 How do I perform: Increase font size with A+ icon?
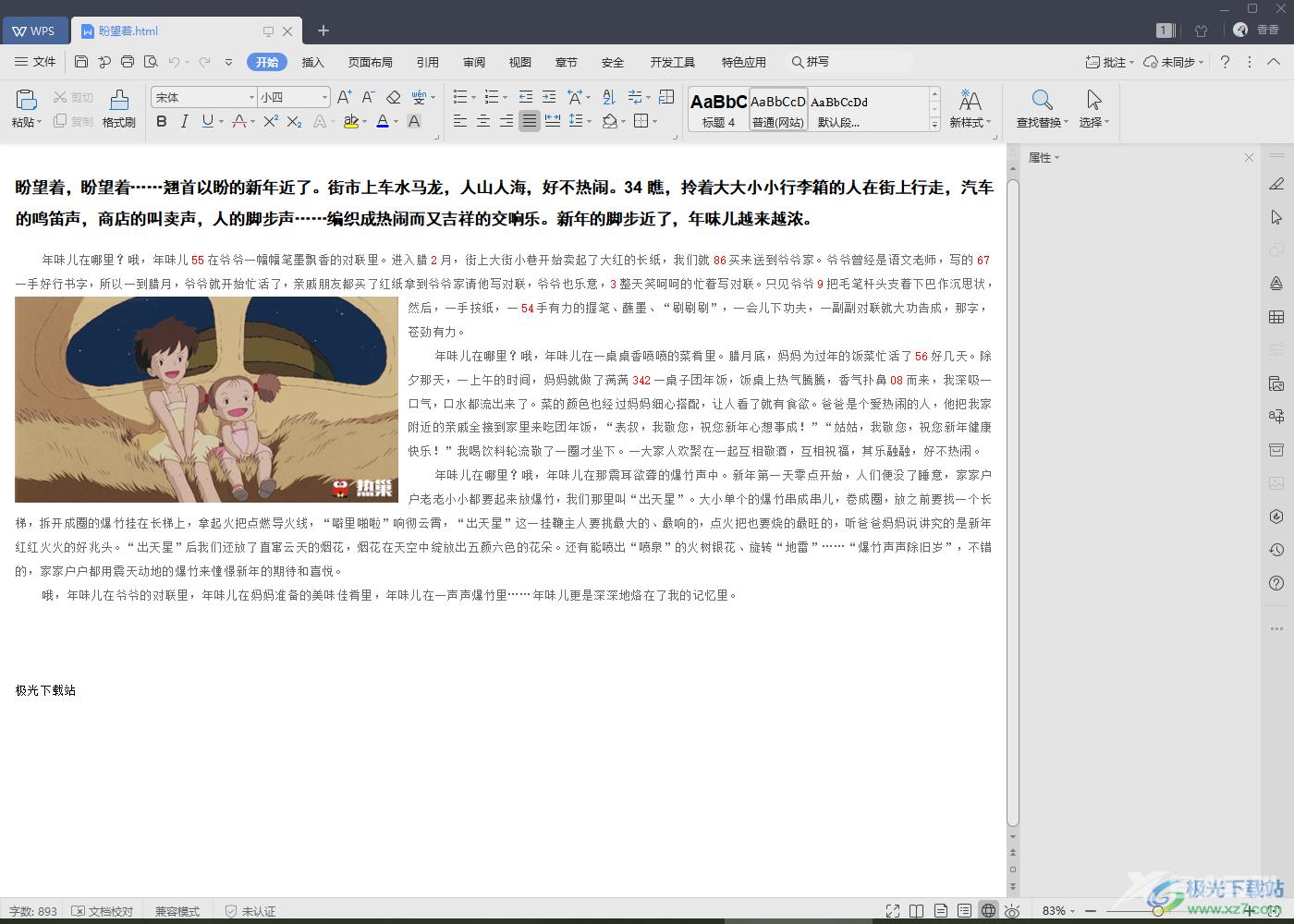point(344,97)
